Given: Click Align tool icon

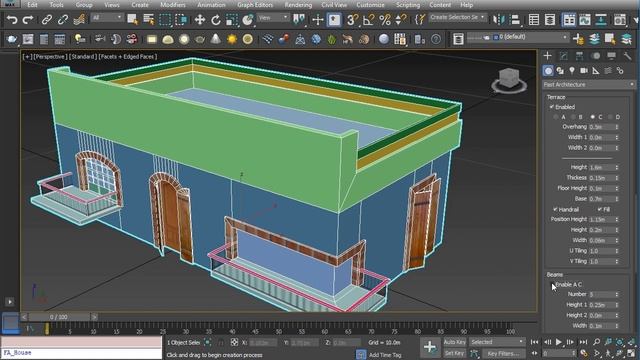Looking at the screenshot, I should [x=515, y=19].
